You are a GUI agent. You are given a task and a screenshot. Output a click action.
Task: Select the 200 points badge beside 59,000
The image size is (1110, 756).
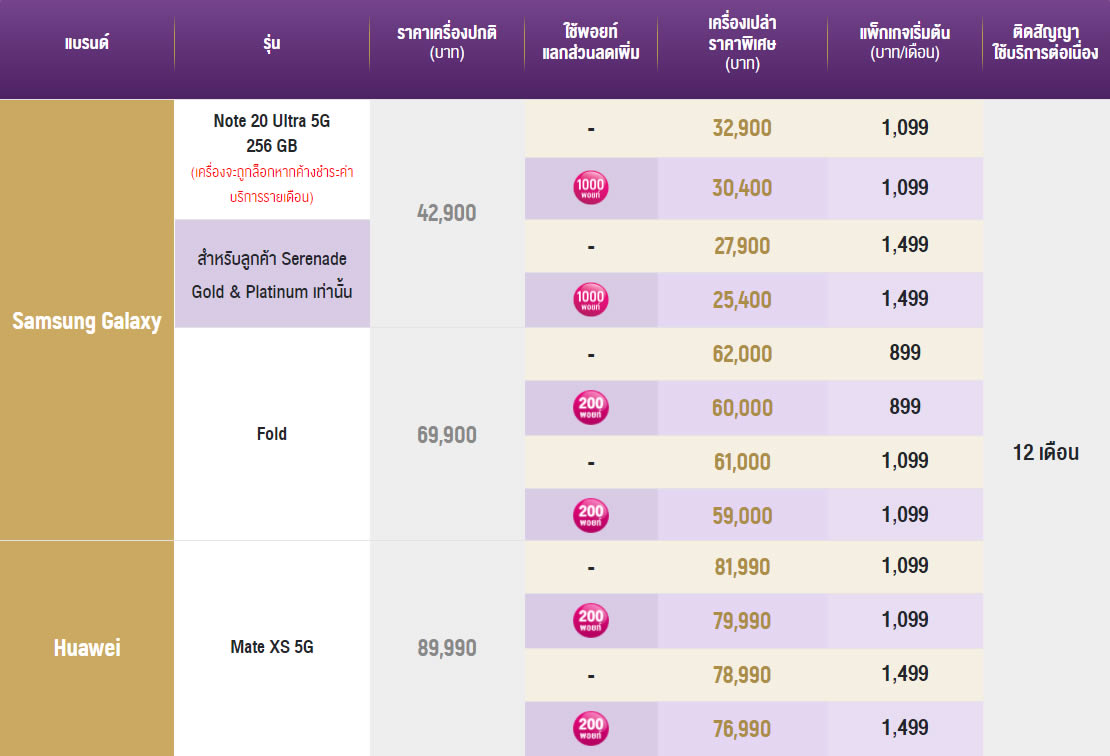click(591, 515)
